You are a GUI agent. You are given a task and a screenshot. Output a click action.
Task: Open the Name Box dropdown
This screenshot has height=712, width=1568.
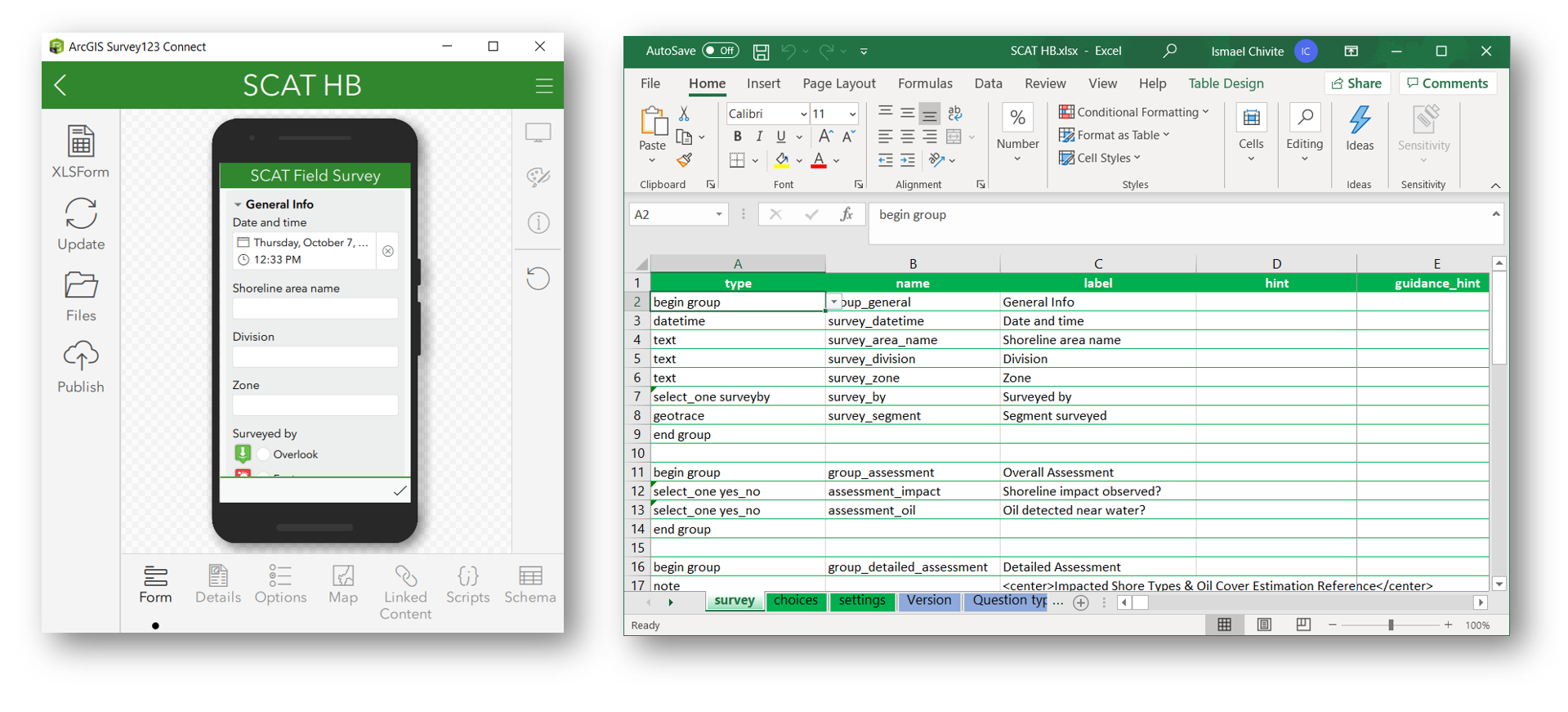[x=719, y=214]
